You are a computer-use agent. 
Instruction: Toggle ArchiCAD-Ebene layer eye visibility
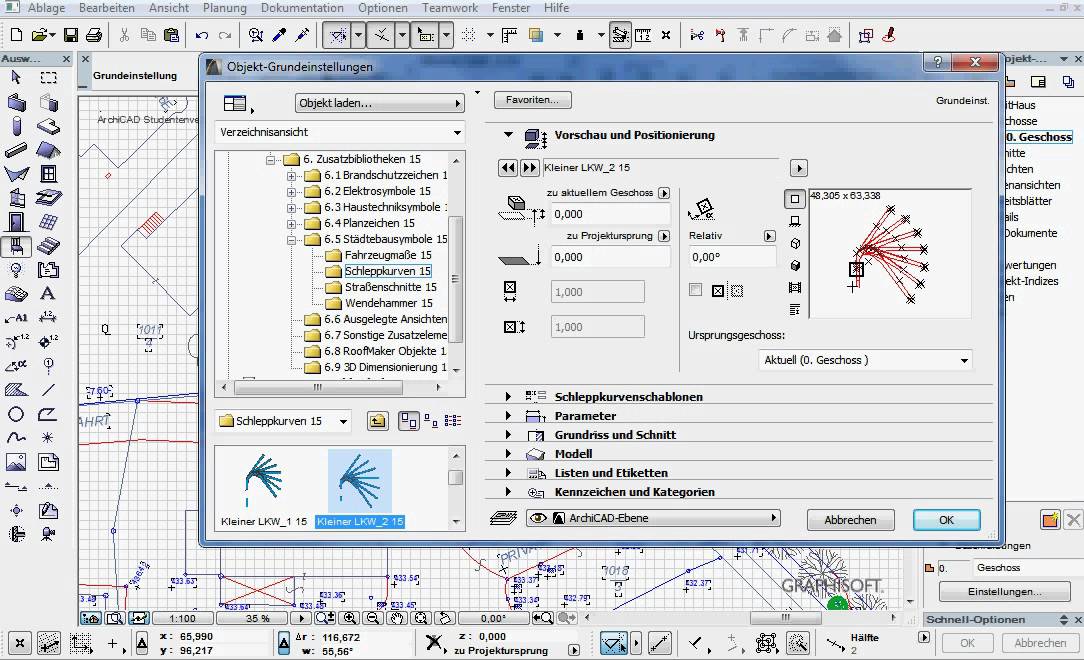click(538, 518)
